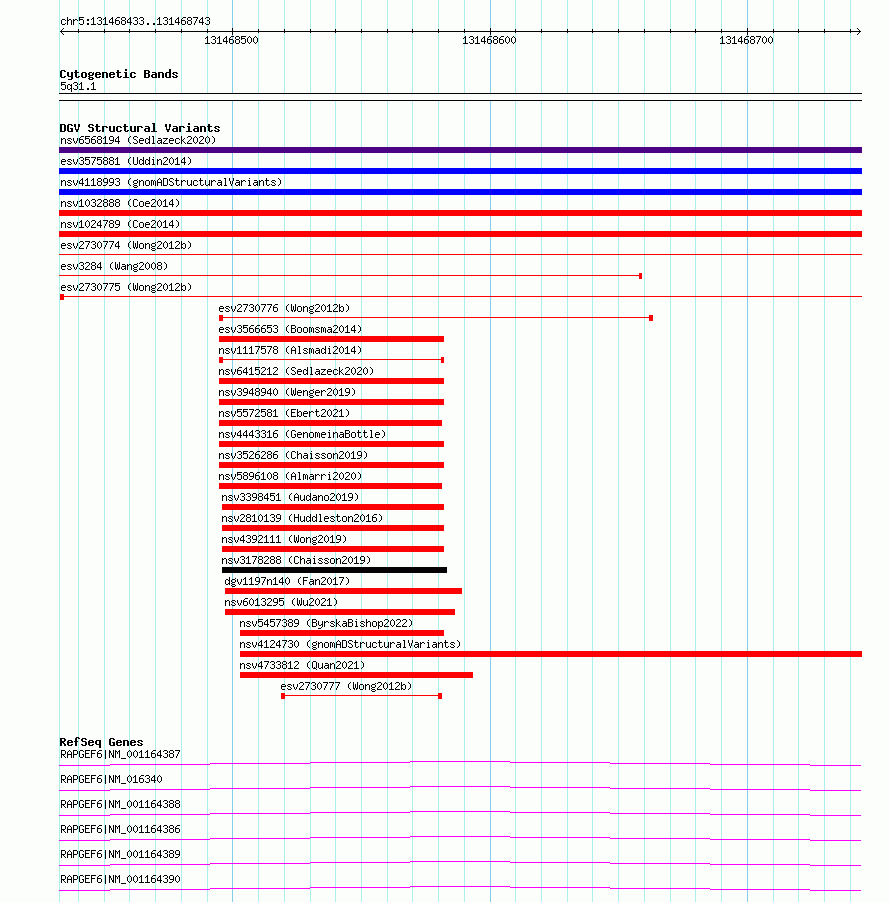890x902 pixels.
Task: Select nsv6013295 (Wu2021) variant label
Action: tap(281, 602)
